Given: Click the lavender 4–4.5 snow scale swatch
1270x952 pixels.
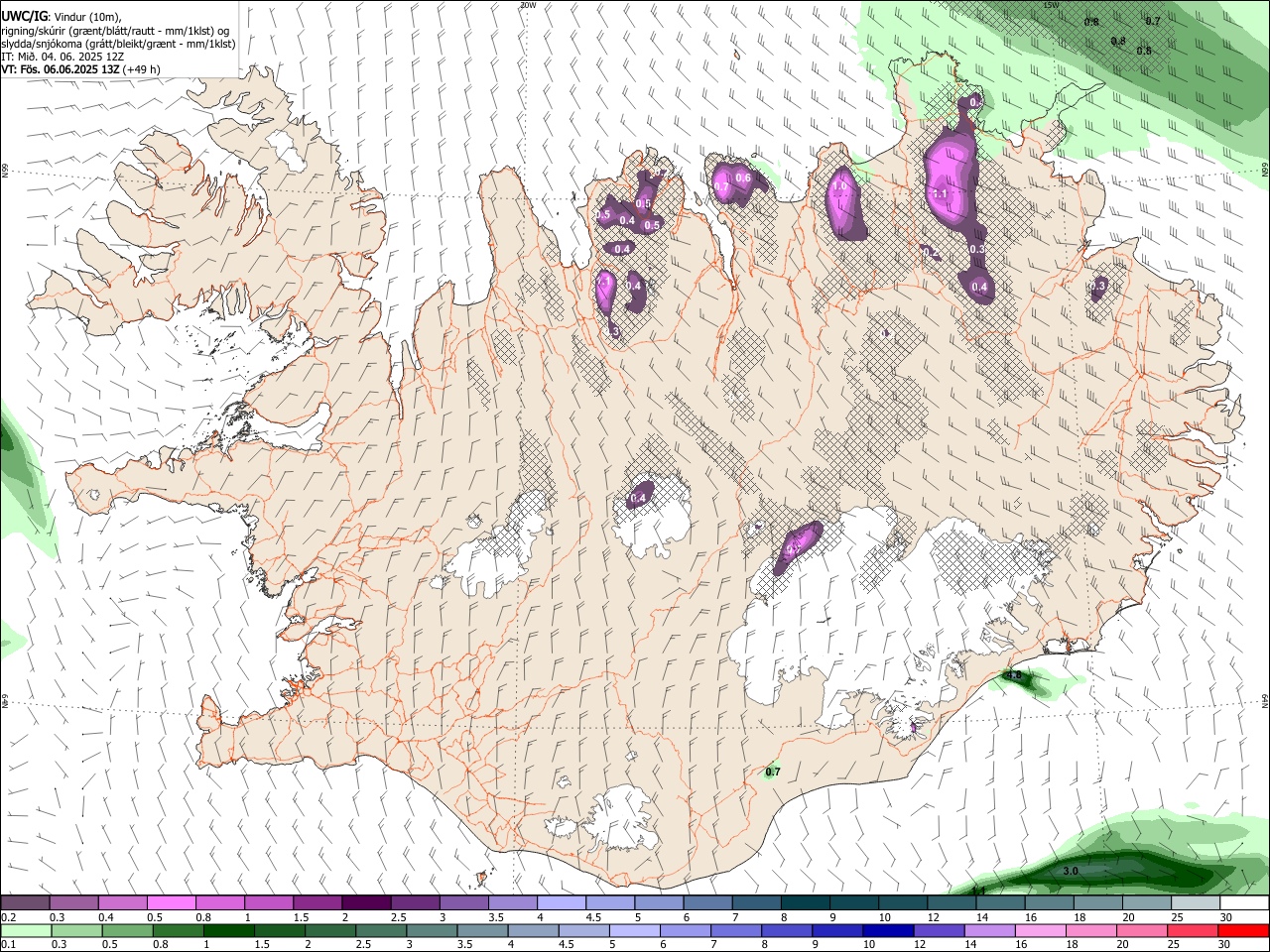Looking at the screenshot, I should coord(561,903).
